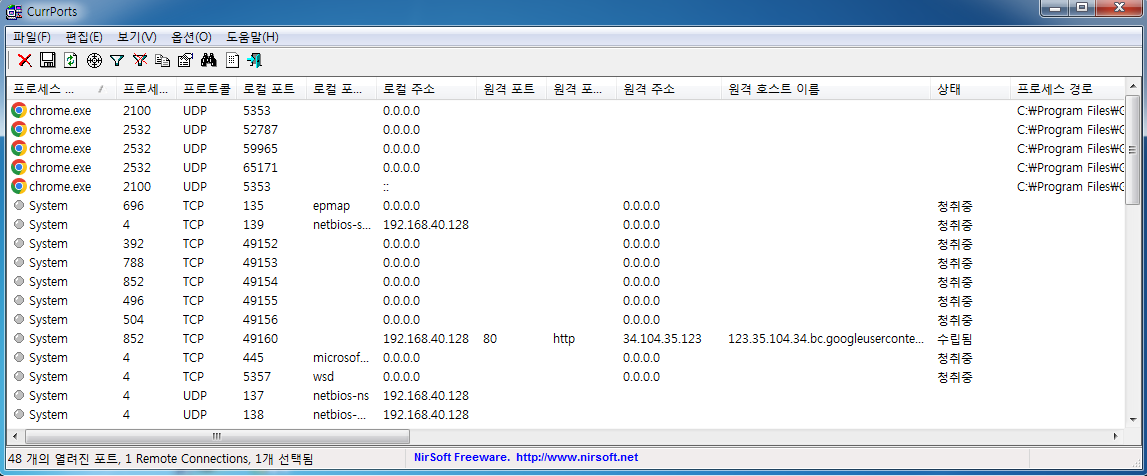The image size is (1147, 476).
Task: Click status bar text showing 48 open ports
Action: coord(160,458)
